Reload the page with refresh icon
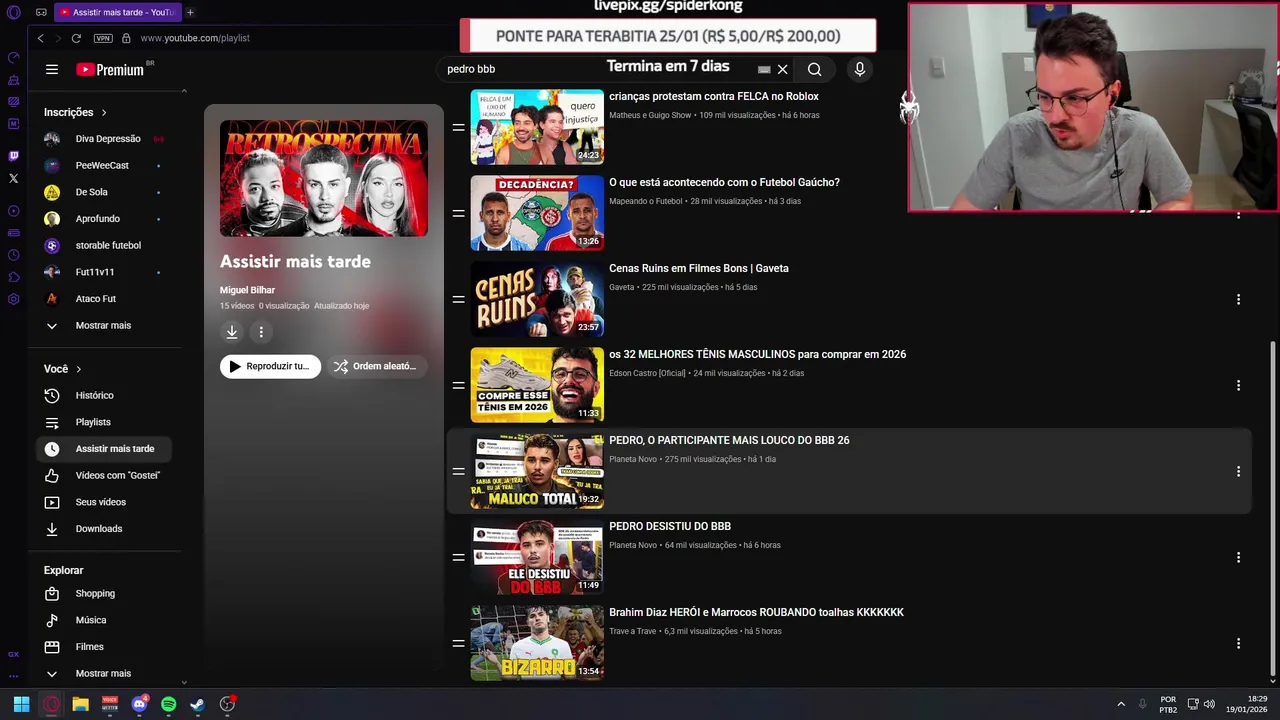Image resolution: width=1280 pixels, height=720 pixels. coord(76,38)
